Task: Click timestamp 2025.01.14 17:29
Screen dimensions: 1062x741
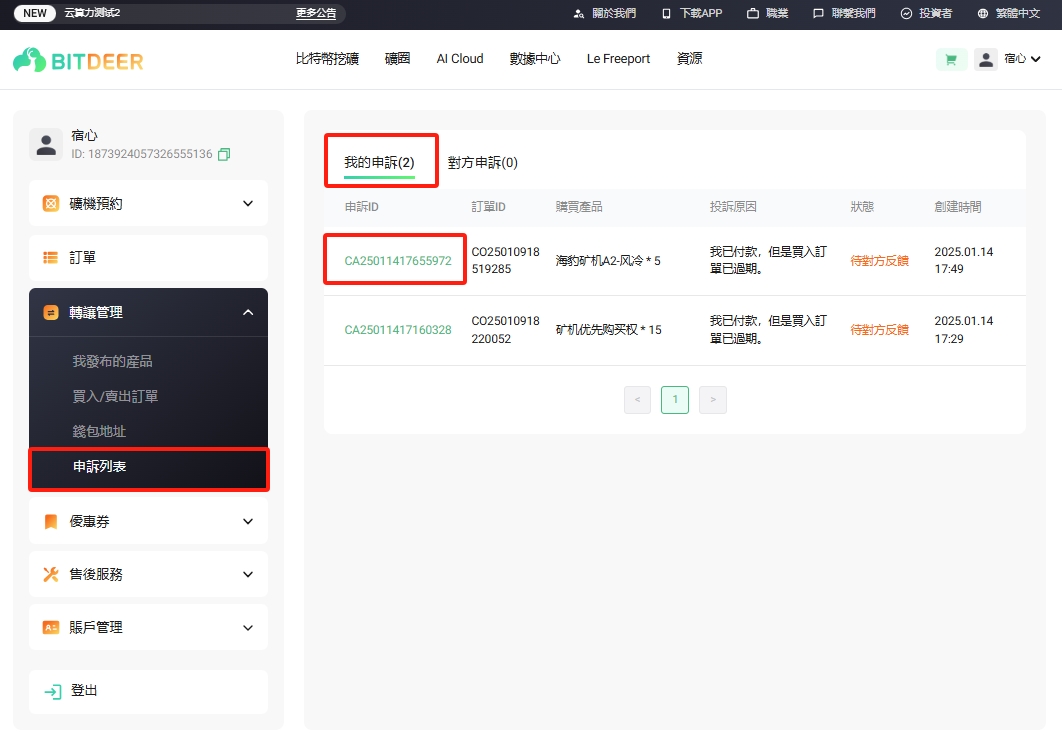Action: (x=964, y=329)
